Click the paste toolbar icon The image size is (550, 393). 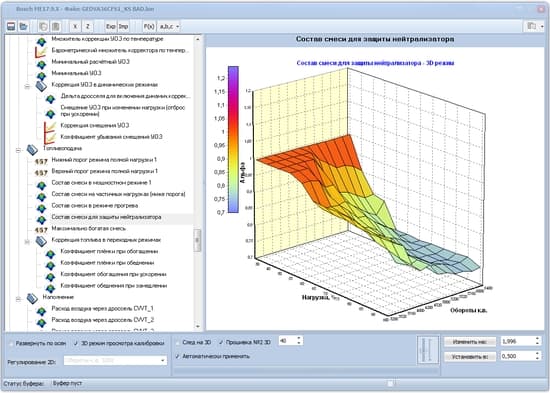tap(55, 26)
